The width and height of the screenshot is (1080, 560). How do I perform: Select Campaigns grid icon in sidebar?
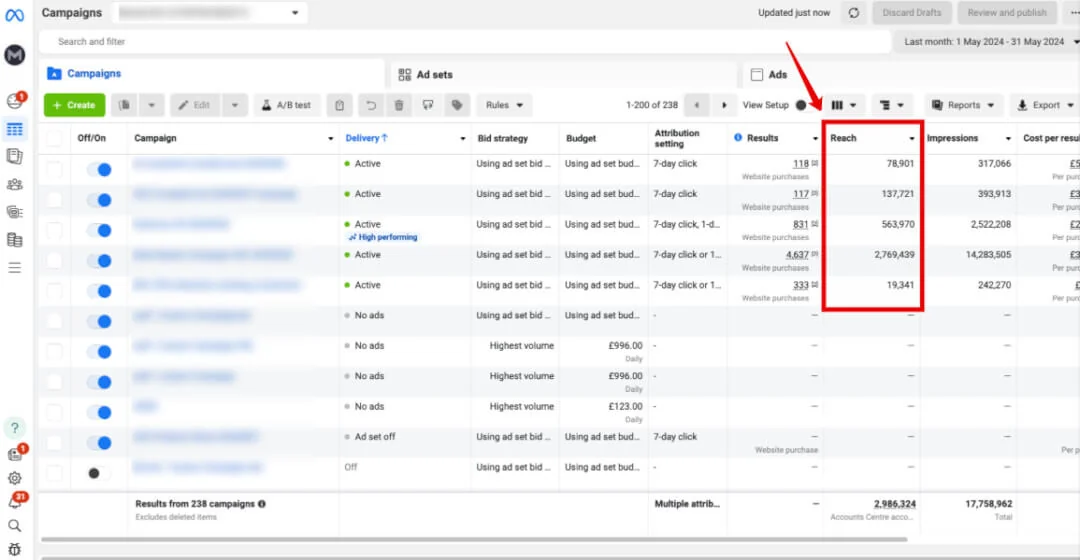point(14,129)
